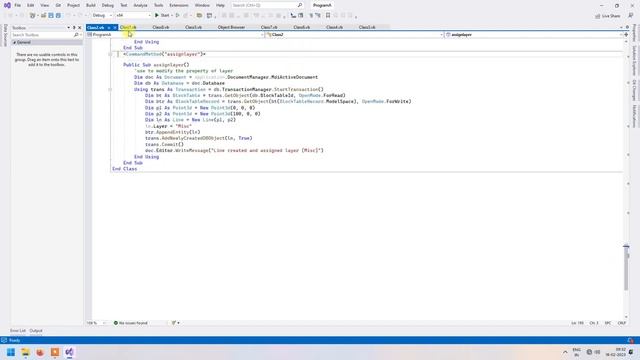Click the SPC indentation indicator
Screen dimensions: 640x360
[x=608, y=323]
